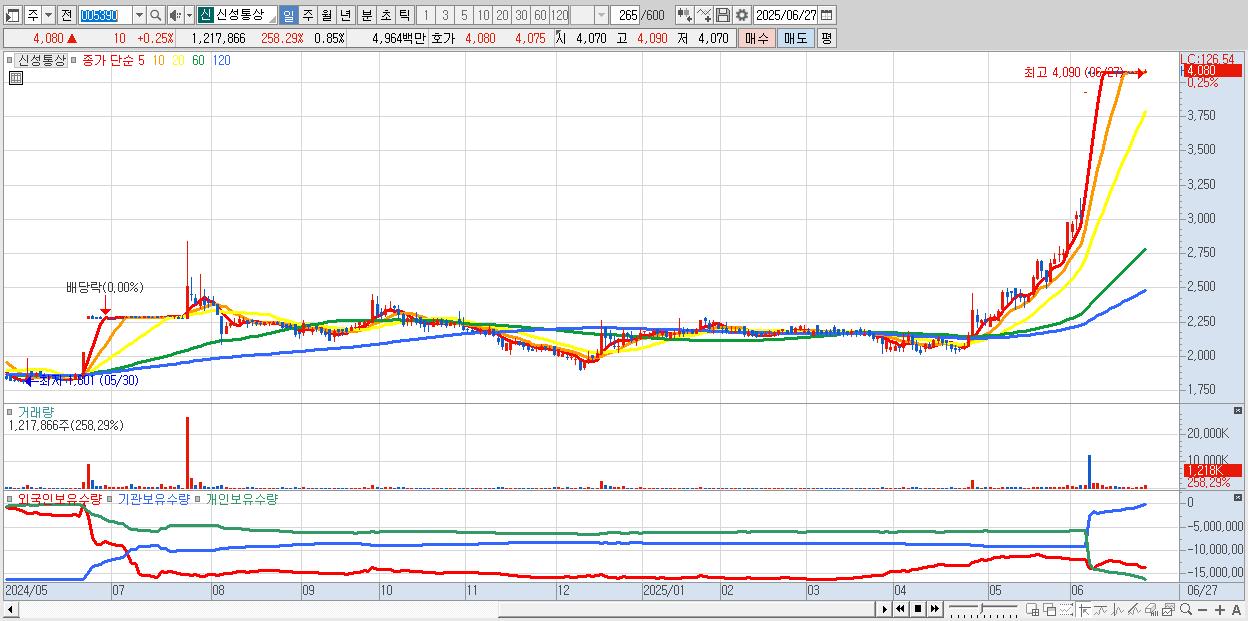Select the crosshair cursor tool icon
1248x621 pixels.
click(1084, 610)
